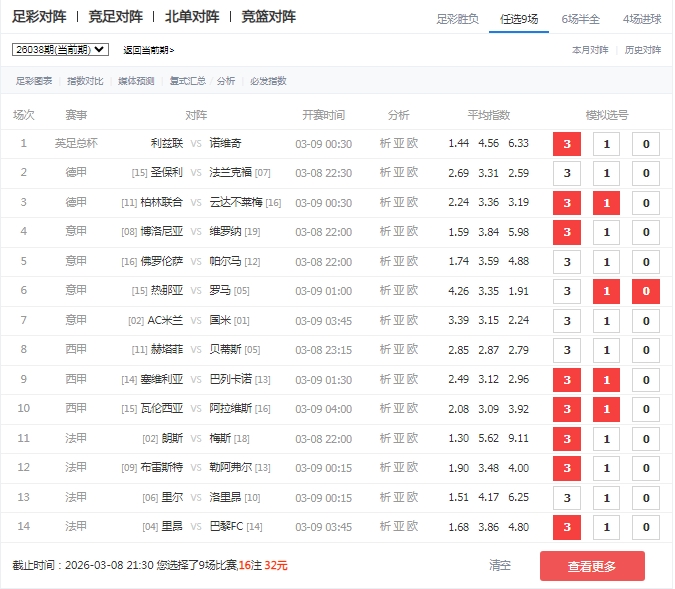675x589 pixels.
Task: Go to 竞足对阵 section
Action: point(116,17)
